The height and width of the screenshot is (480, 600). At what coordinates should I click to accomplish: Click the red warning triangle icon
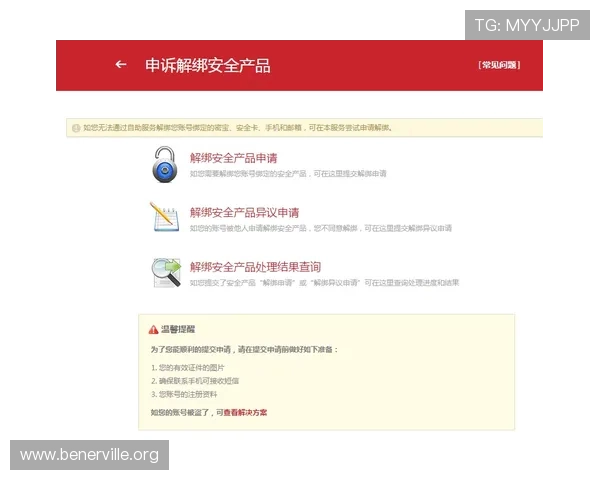[x=153, y=329]
